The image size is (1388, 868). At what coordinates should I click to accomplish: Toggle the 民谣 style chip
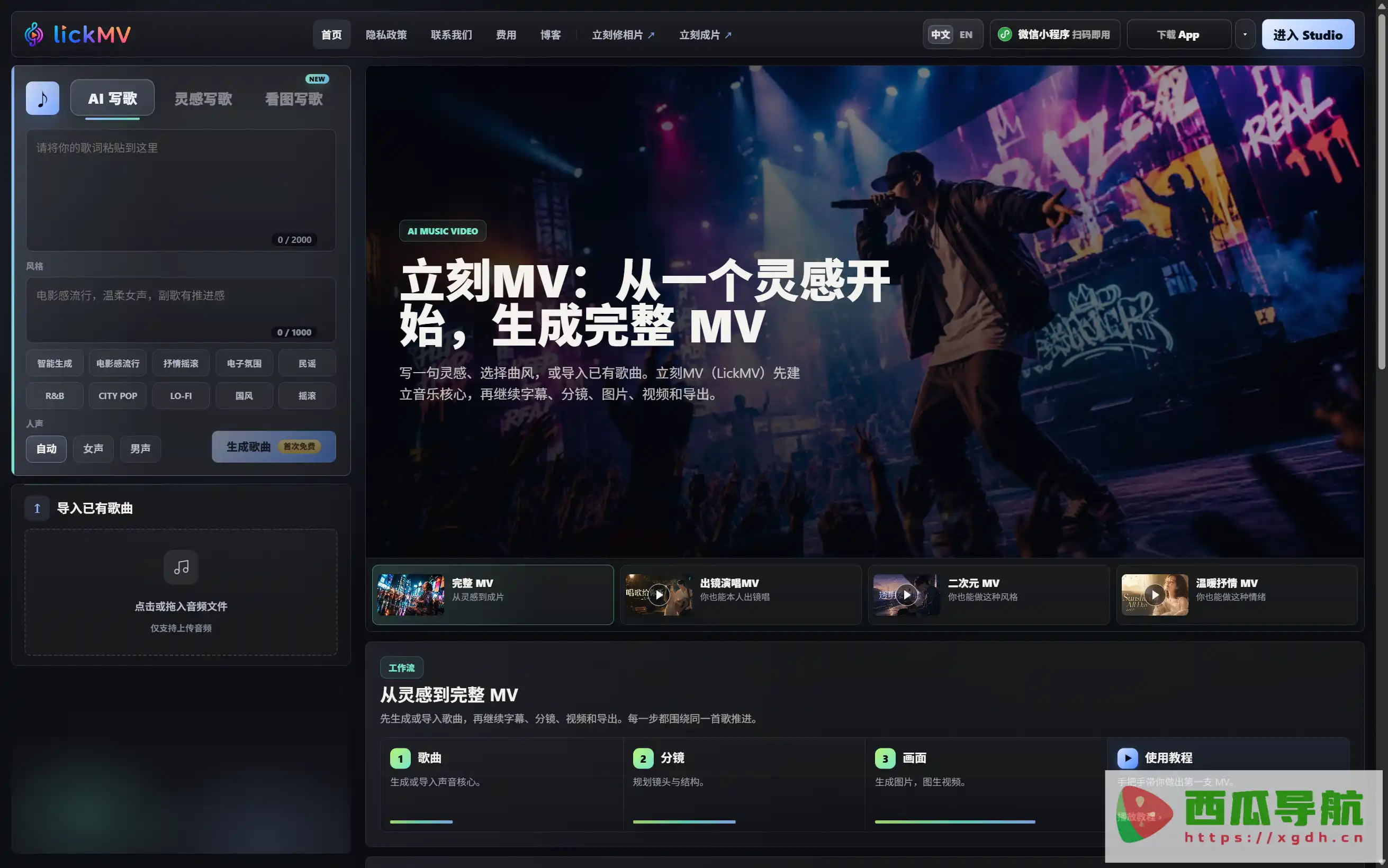[307, 364]
